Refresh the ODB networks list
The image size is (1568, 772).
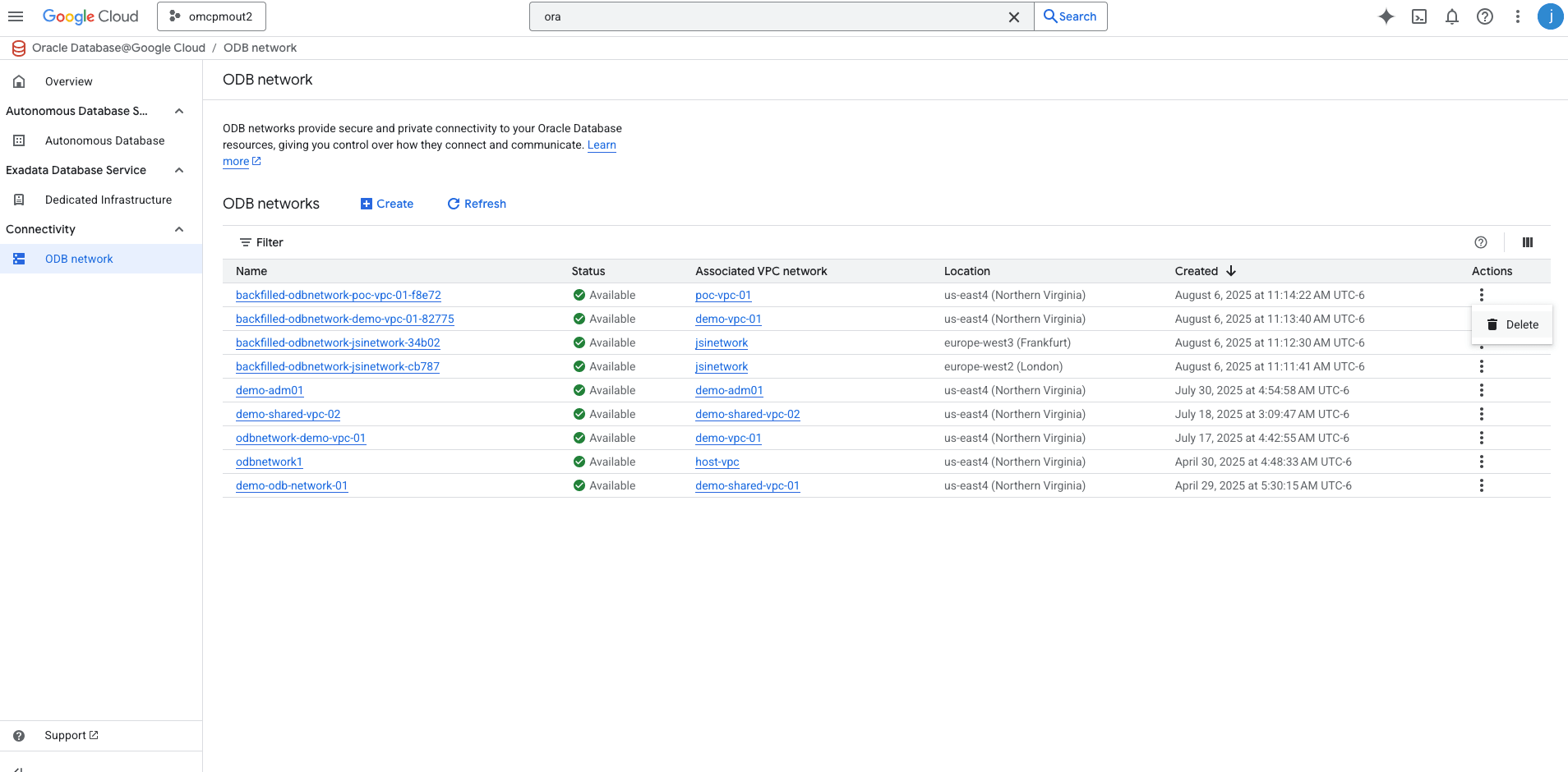[477, 204]
